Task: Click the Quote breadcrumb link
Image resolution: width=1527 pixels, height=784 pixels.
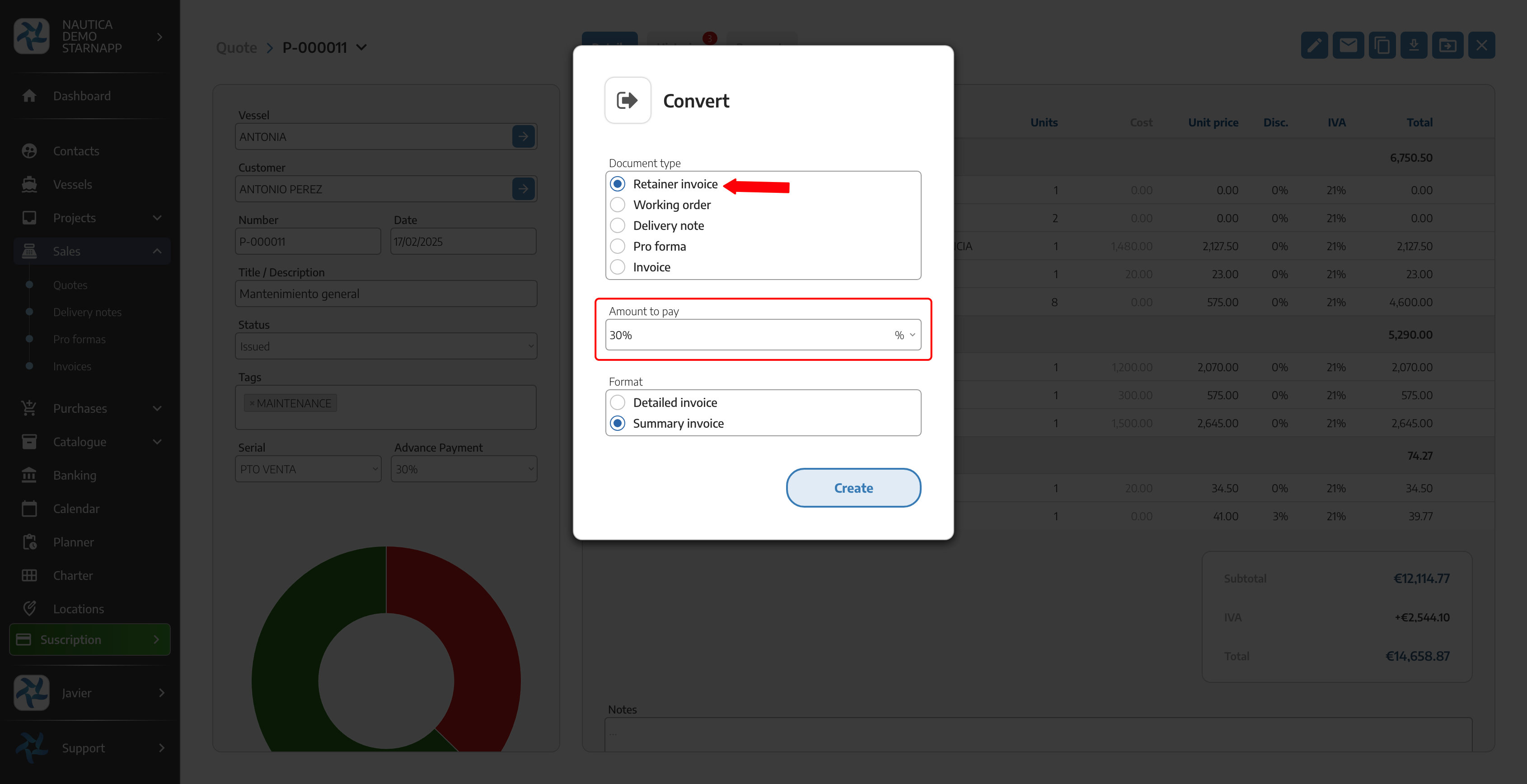Action: click(x=237, y=47)
